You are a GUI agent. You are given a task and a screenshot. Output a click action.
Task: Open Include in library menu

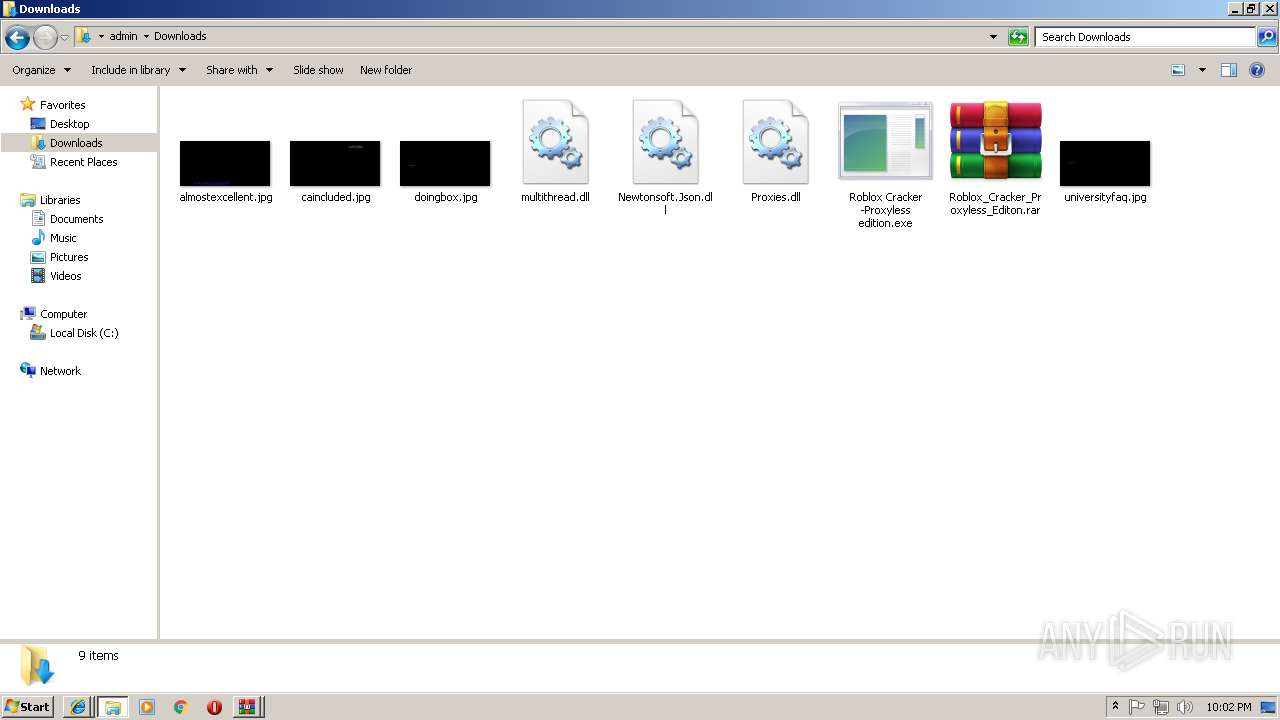(138, 70)
